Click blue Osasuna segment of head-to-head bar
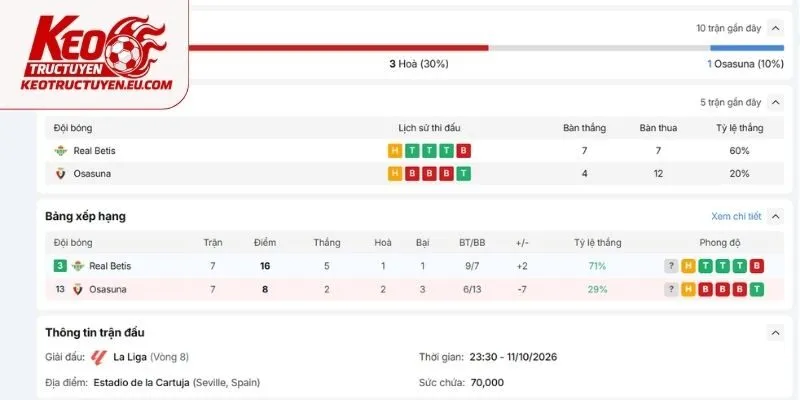800x400 pixels. 747,48
